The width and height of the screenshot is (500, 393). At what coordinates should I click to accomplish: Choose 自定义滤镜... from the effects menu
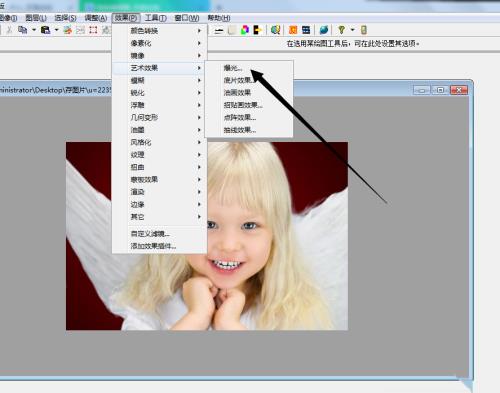(x=159, y=234)
